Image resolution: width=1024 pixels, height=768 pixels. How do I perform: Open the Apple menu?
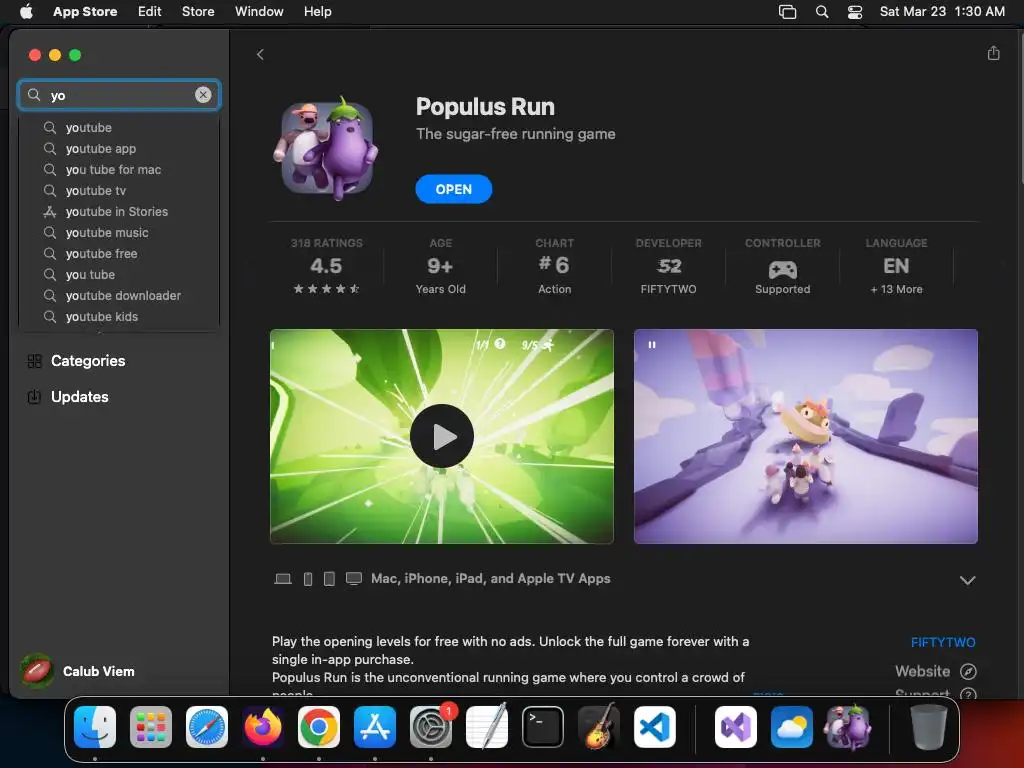[x=26, y=11]
